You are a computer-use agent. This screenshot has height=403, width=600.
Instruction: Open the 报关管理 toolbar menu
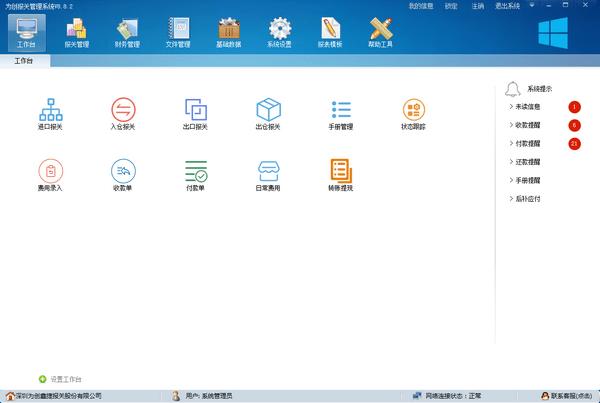(x=77, y=32)
